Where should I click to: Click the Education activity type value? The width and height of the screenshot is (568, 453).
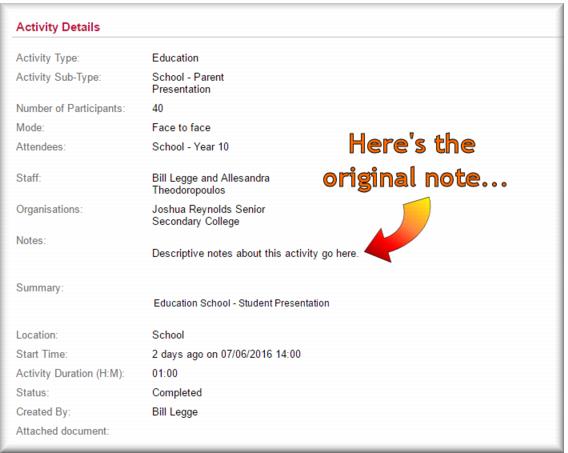tap(175, 58)
